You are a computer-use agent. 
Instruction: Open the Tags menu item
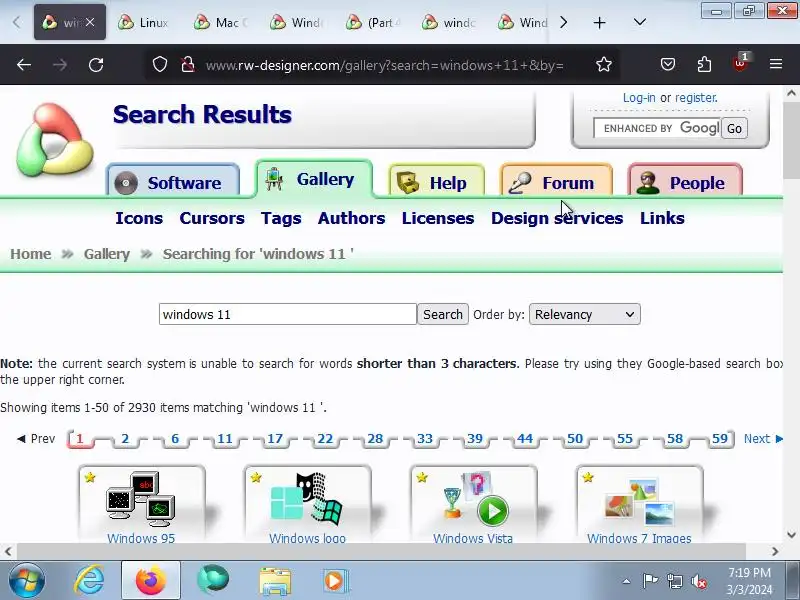point(281,218)
